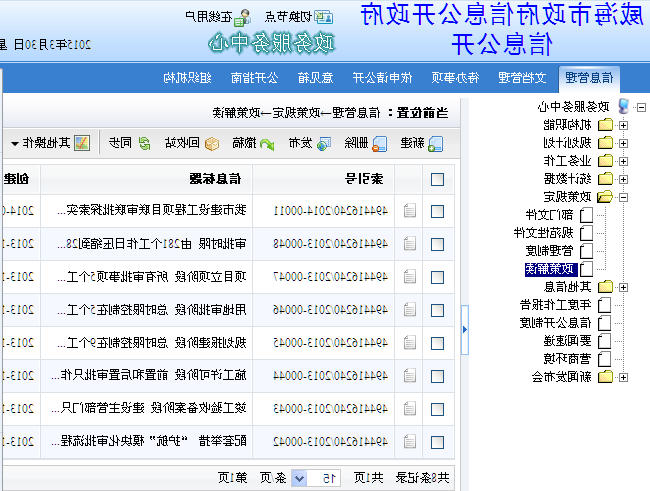
Task: Click document icon in row 2013-00045
Action: point(410,343)
